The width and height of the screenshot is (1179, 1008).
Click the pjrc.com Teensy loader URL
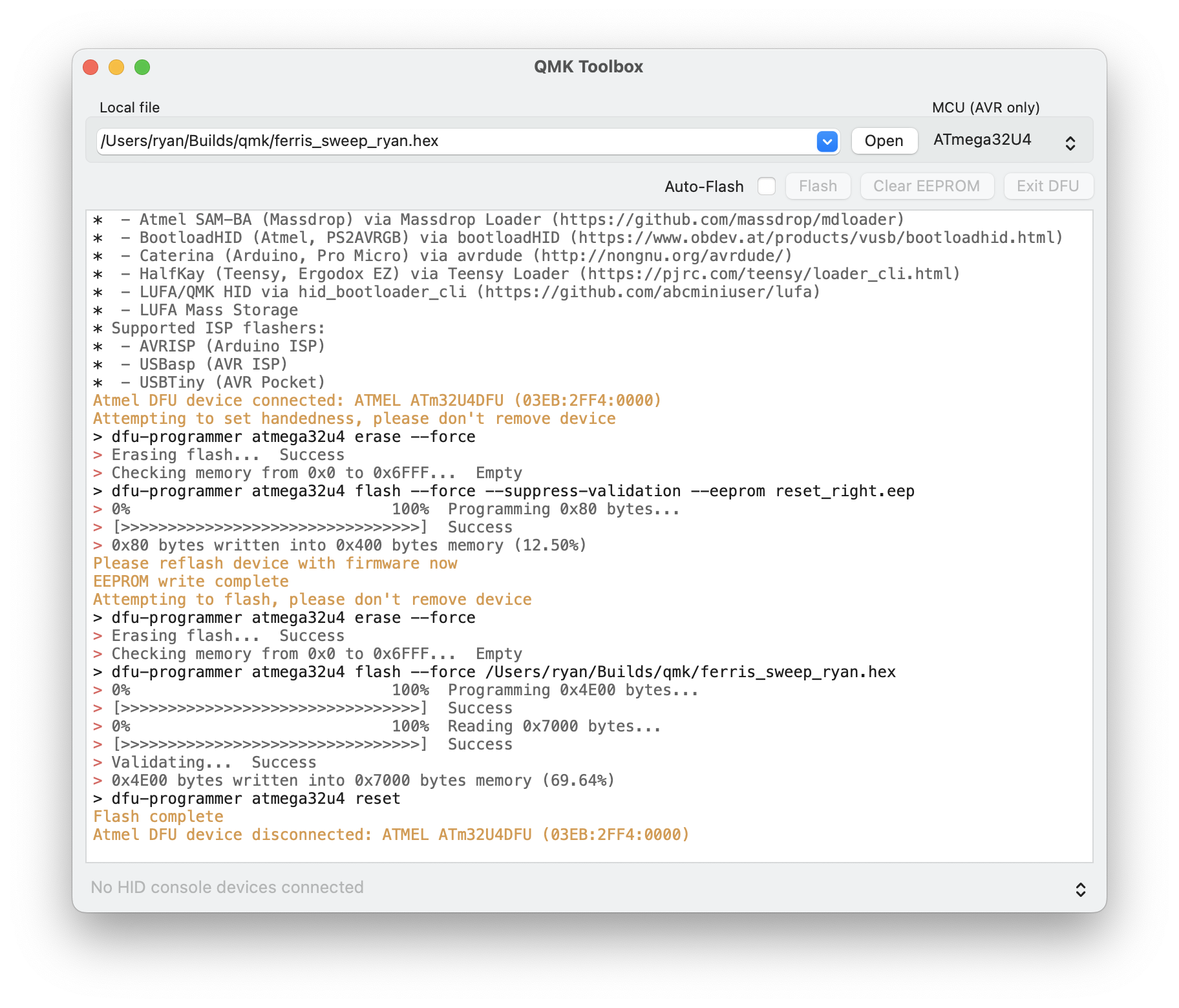769,274
